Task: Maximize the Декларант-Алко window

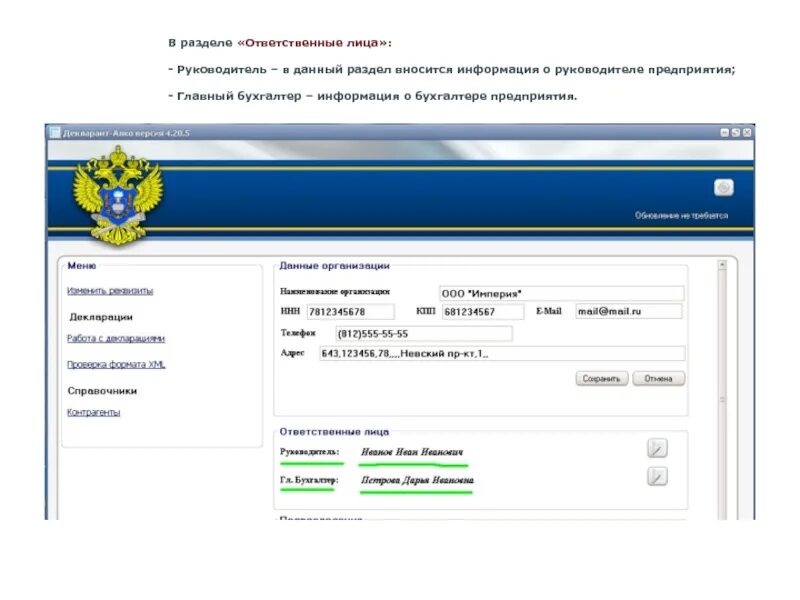Action: (736, 133)
